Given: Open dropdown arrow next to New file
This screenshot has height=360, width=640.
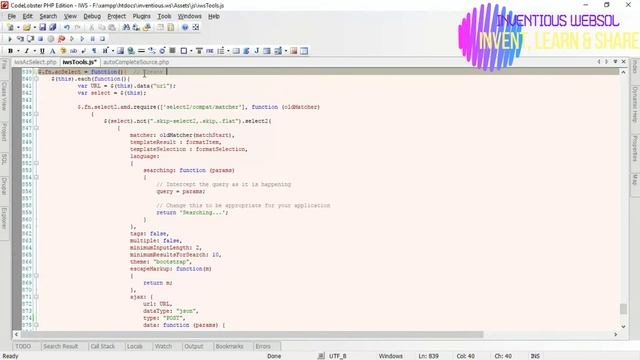Looking at the screenshot, I should point(18,28).
